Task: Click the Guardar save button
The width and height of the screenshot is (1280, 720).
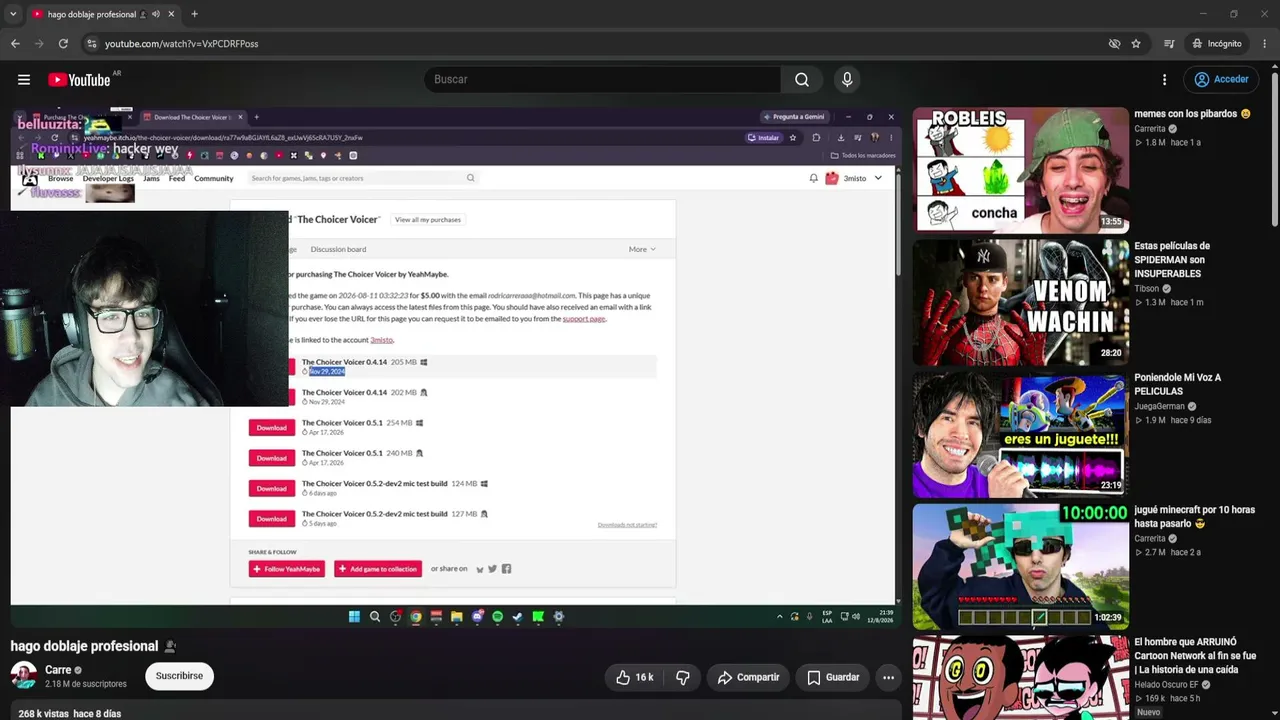Action: point(833,677)
